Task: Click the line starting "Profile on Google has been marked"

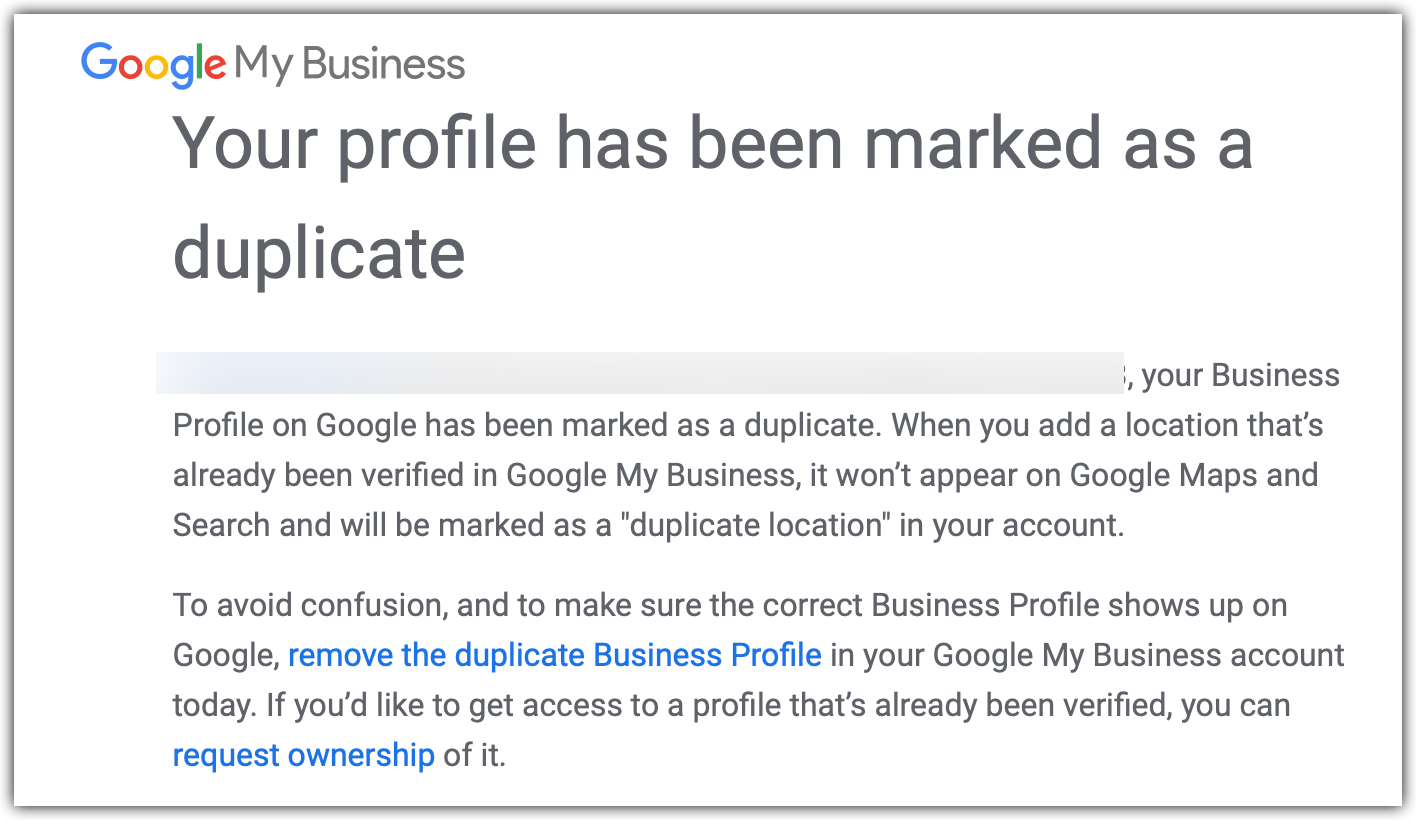Action: tap(748, 425)
